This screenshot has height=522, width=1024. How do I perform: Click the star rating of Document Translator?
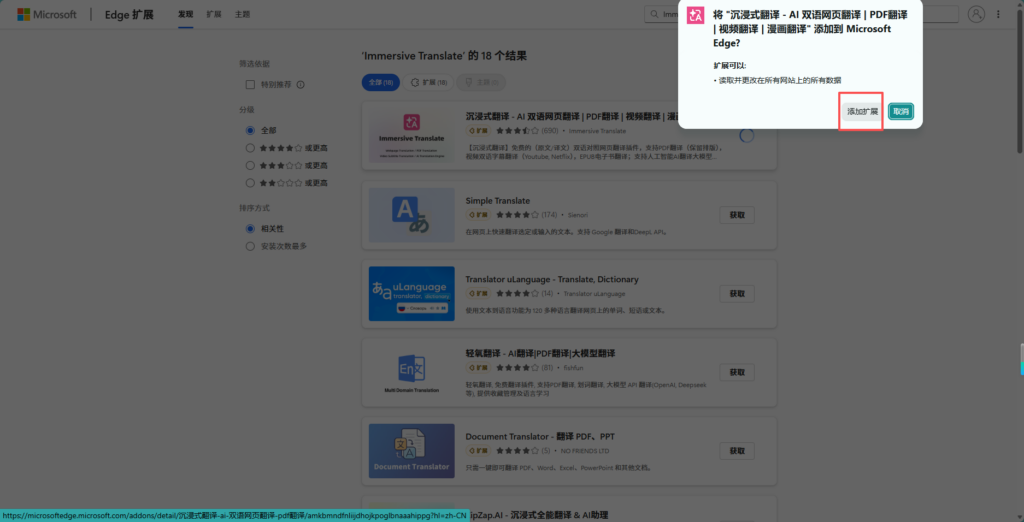[517, 451]
